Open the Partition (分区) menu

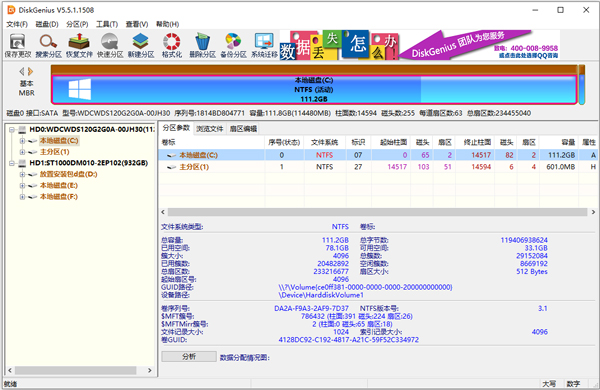[77, 24]
